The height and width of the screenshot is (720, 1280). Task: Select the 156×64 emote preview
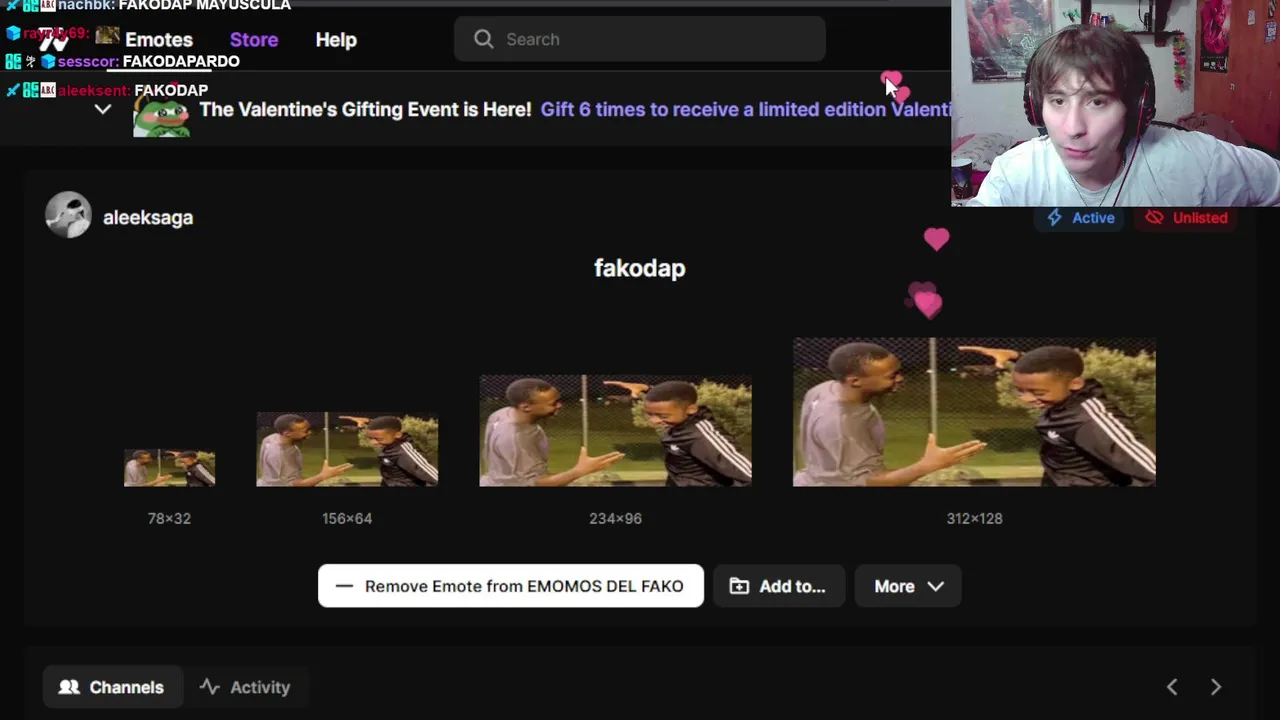coord(347,449)
